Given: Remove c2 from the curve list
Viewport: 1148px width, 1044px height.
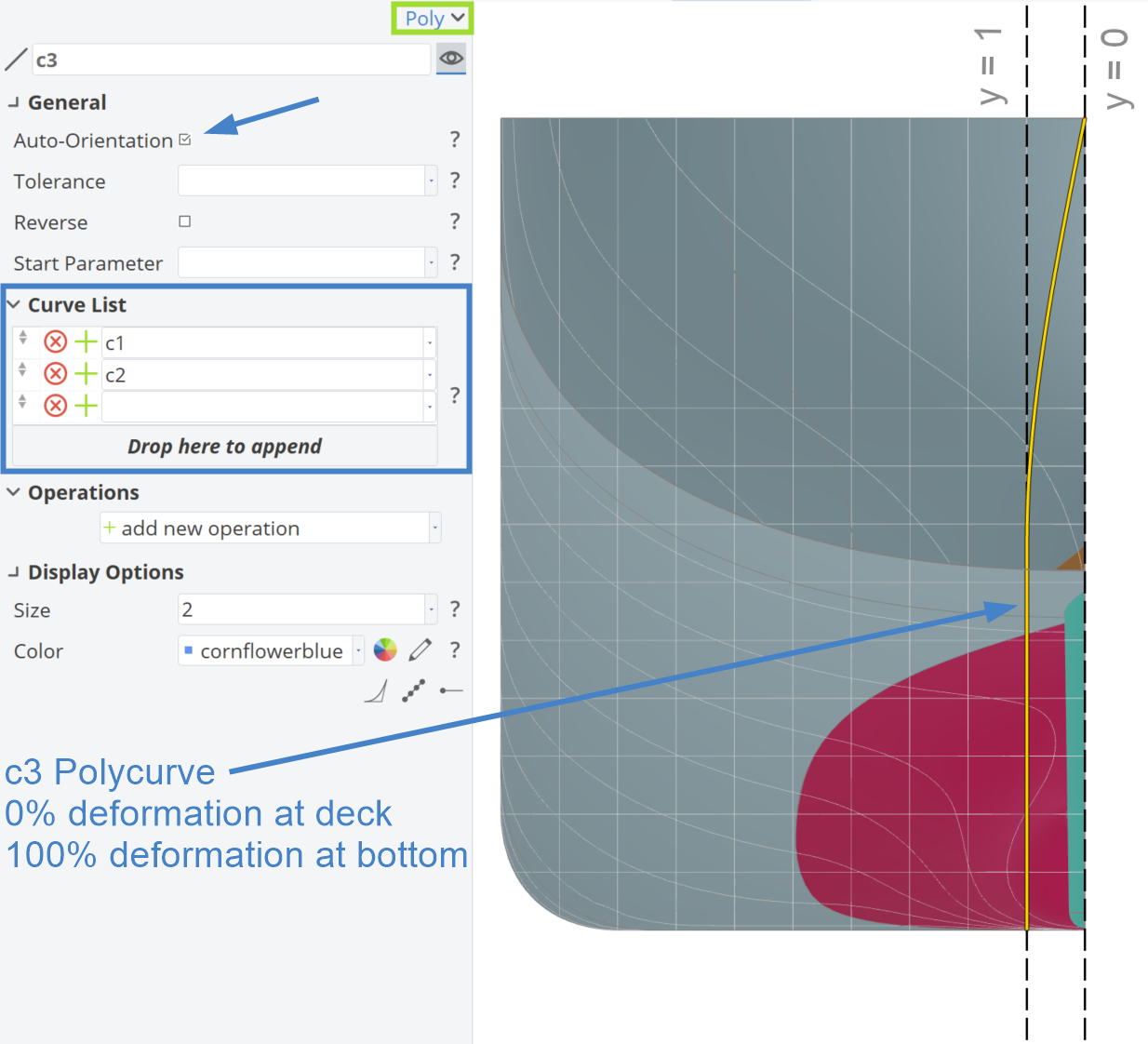Looking at the screenshot, I should (x=56, y=374).
